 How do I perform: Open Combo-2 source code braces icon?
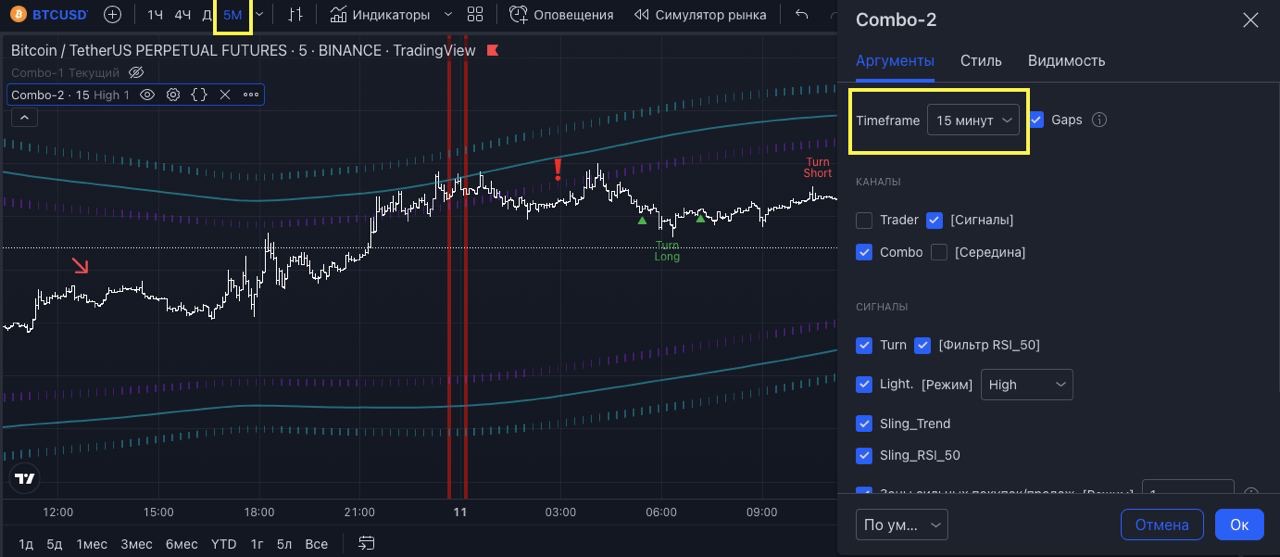[x=199, y=95]
